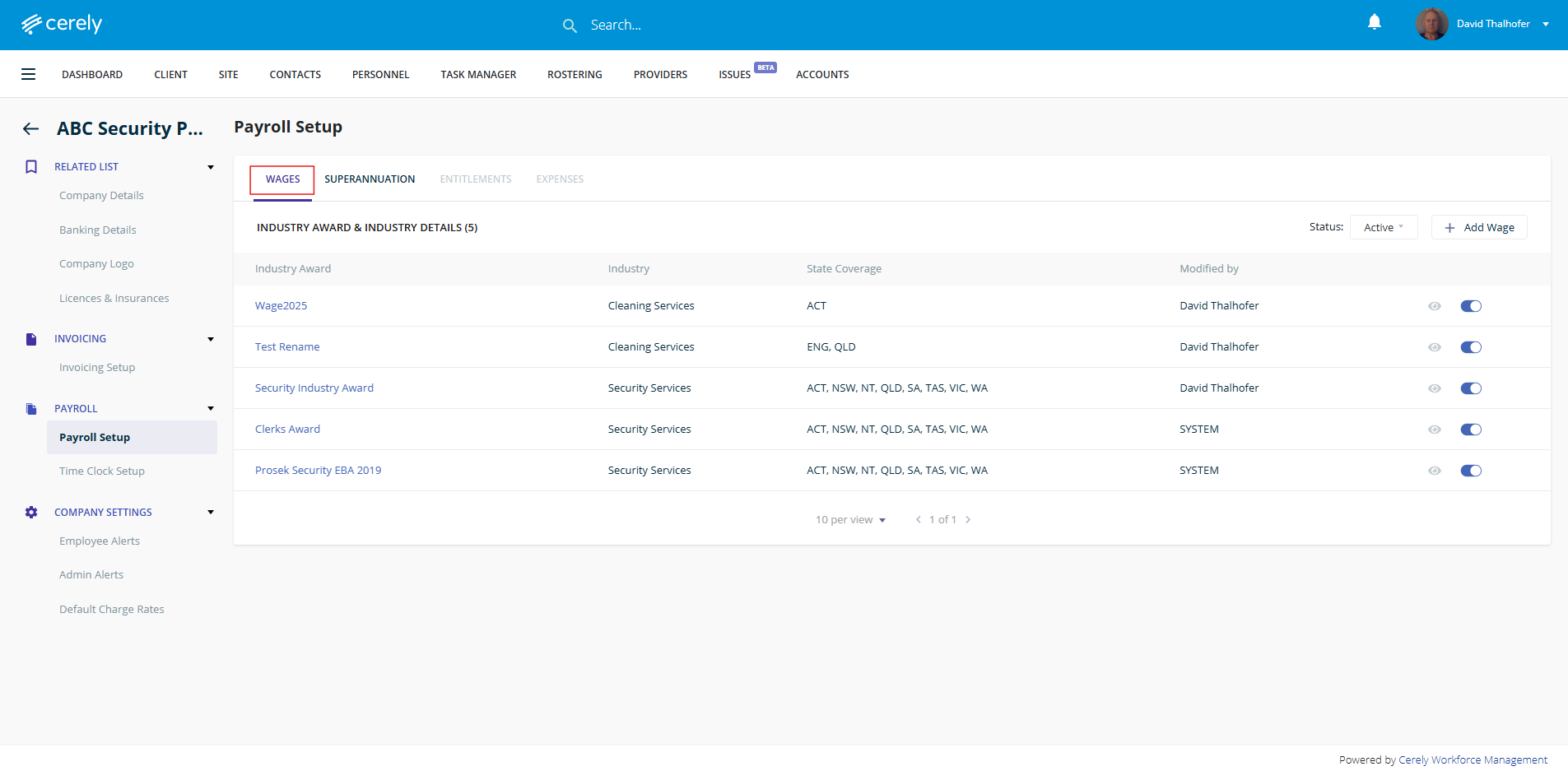This screenshot has width=1568, height=771.
Task: Open the Status Active dropdown
Action: (x=1383, y=227)
